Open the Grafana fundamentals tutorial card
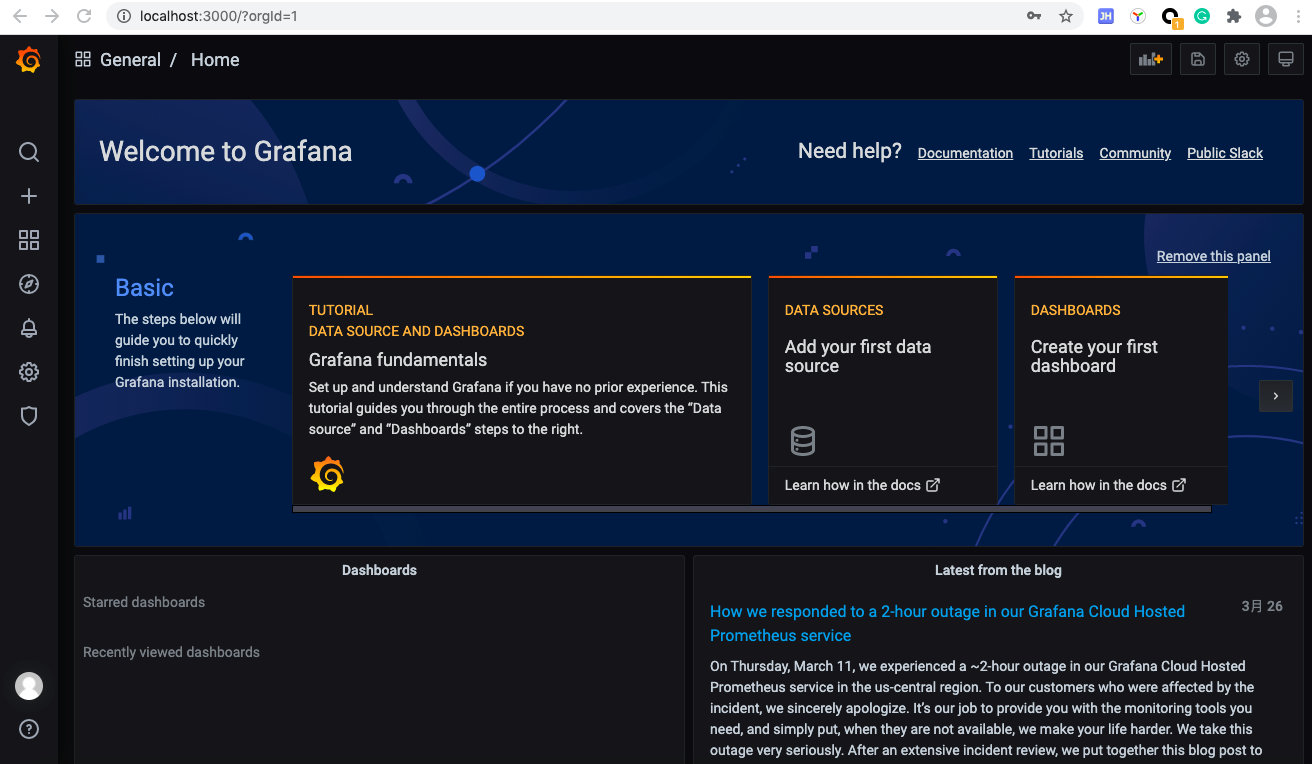Viewport: 1312px width, 764px height. [x=521, y=391]
